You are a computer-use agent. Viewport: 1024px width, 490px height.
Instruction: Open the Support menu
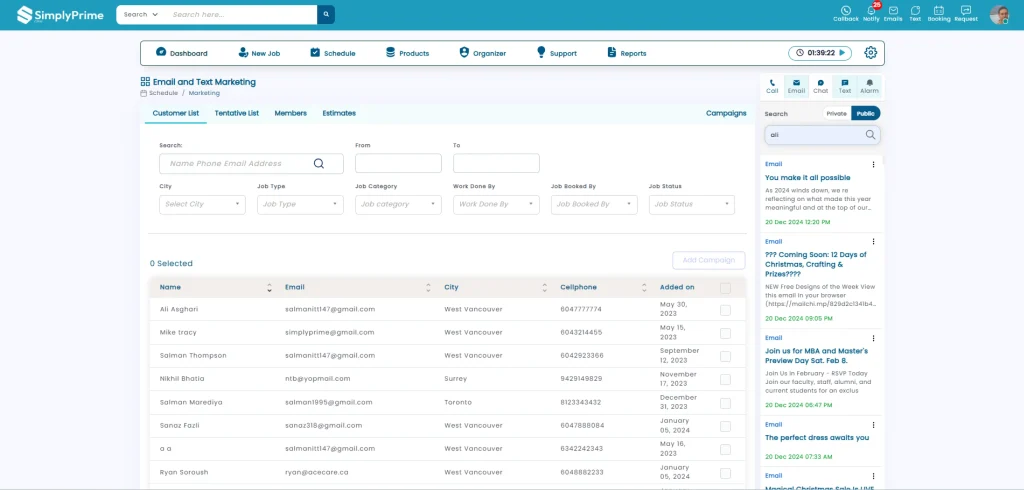[556, 53]
